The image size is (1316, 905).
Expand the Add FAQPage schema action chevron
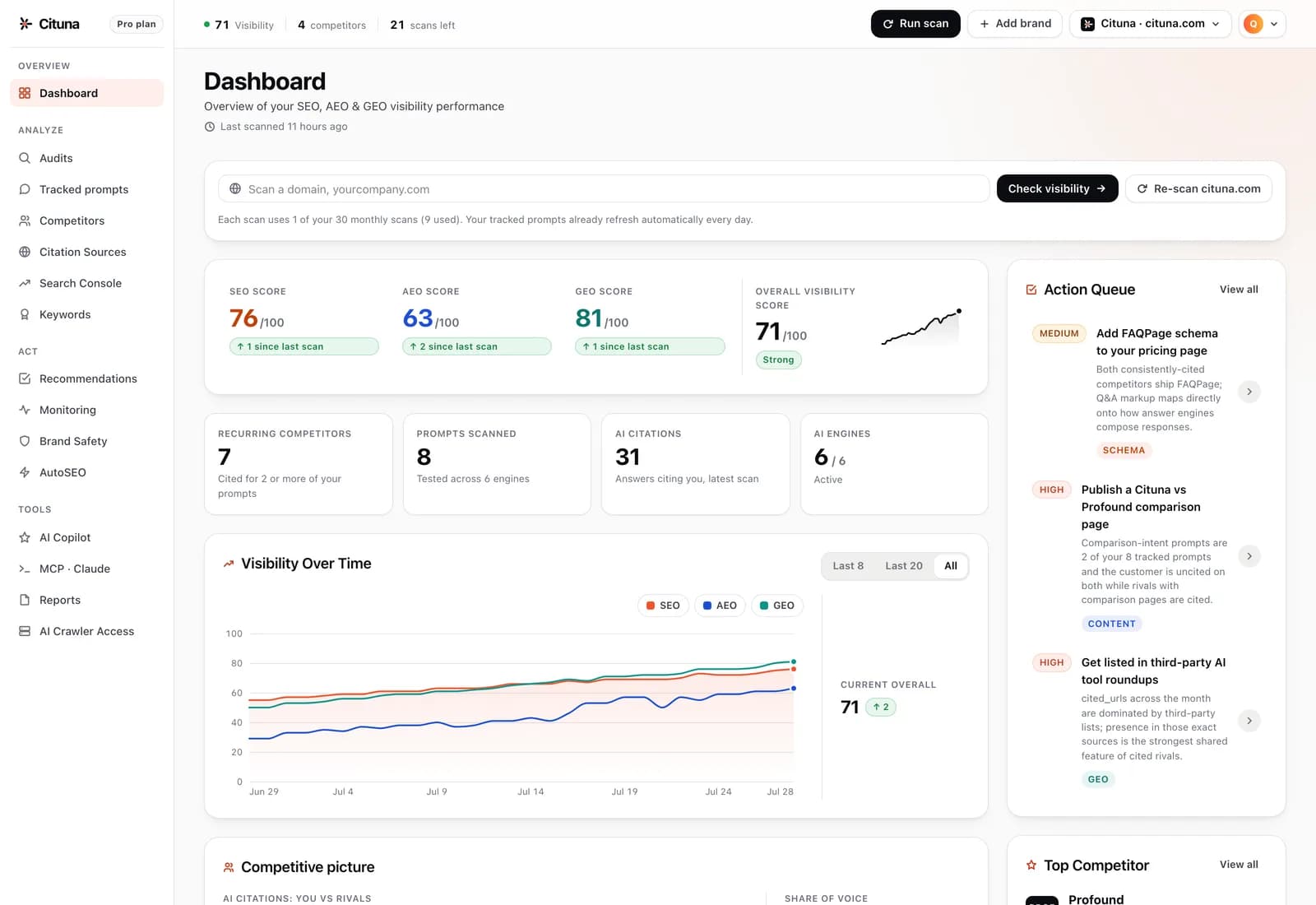[x=1249, y=392]
